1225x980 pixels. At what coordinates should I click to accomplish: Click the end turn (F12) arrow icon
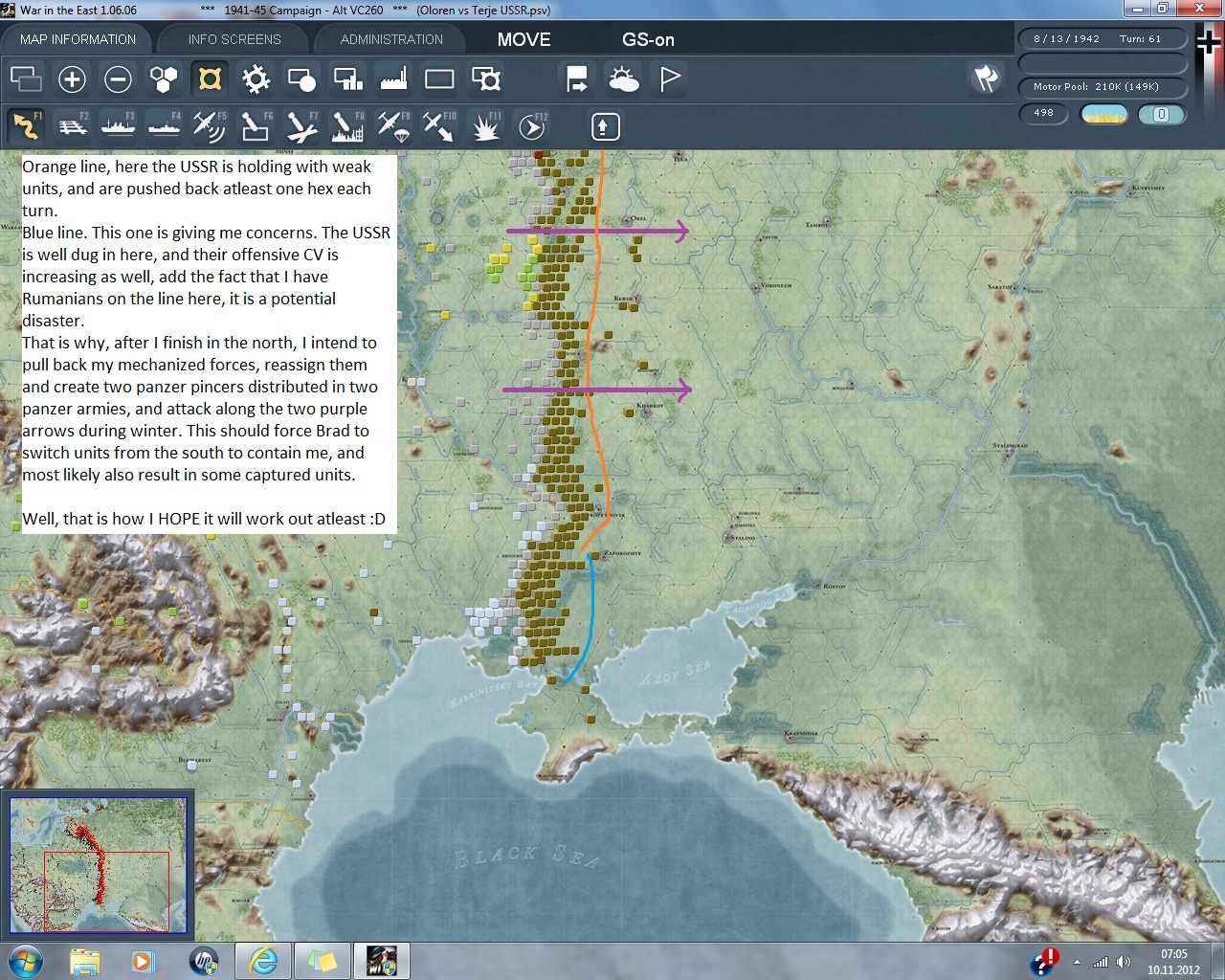[x=532, y=126]
